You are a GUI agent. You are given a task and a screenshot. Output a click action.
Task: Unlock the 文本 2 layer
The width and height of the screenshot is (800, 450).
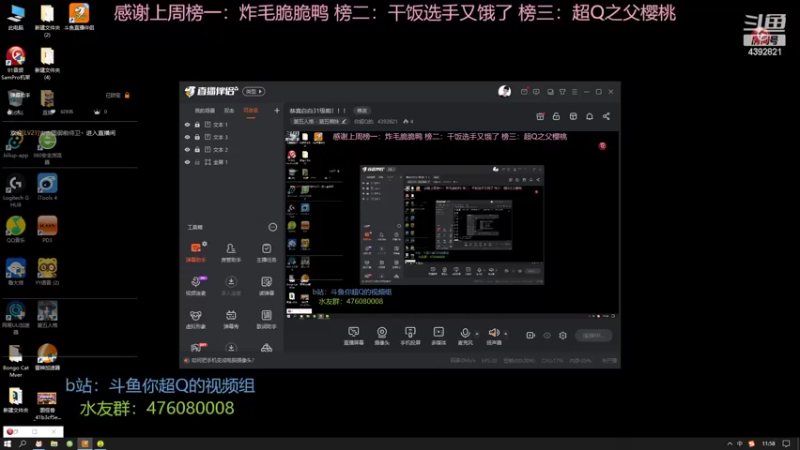point(197,149)
